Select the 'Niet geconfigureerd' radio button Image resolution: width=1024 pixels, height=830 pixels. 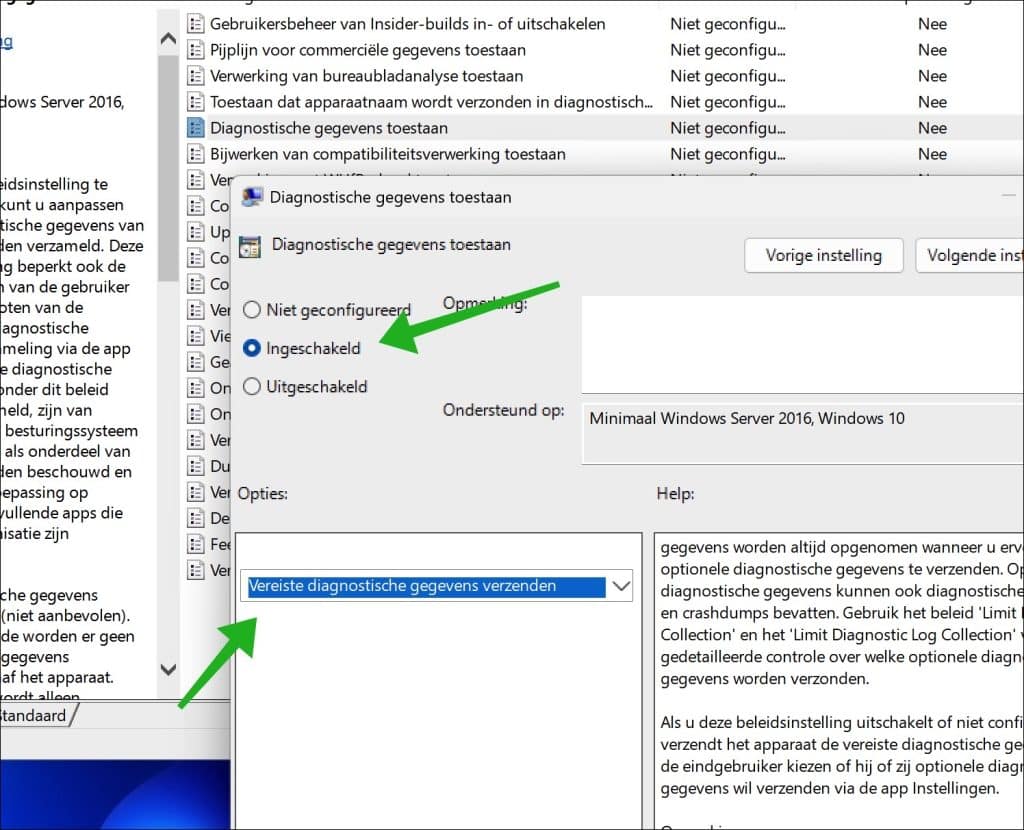pyautogui.click(x=254, y=310)
